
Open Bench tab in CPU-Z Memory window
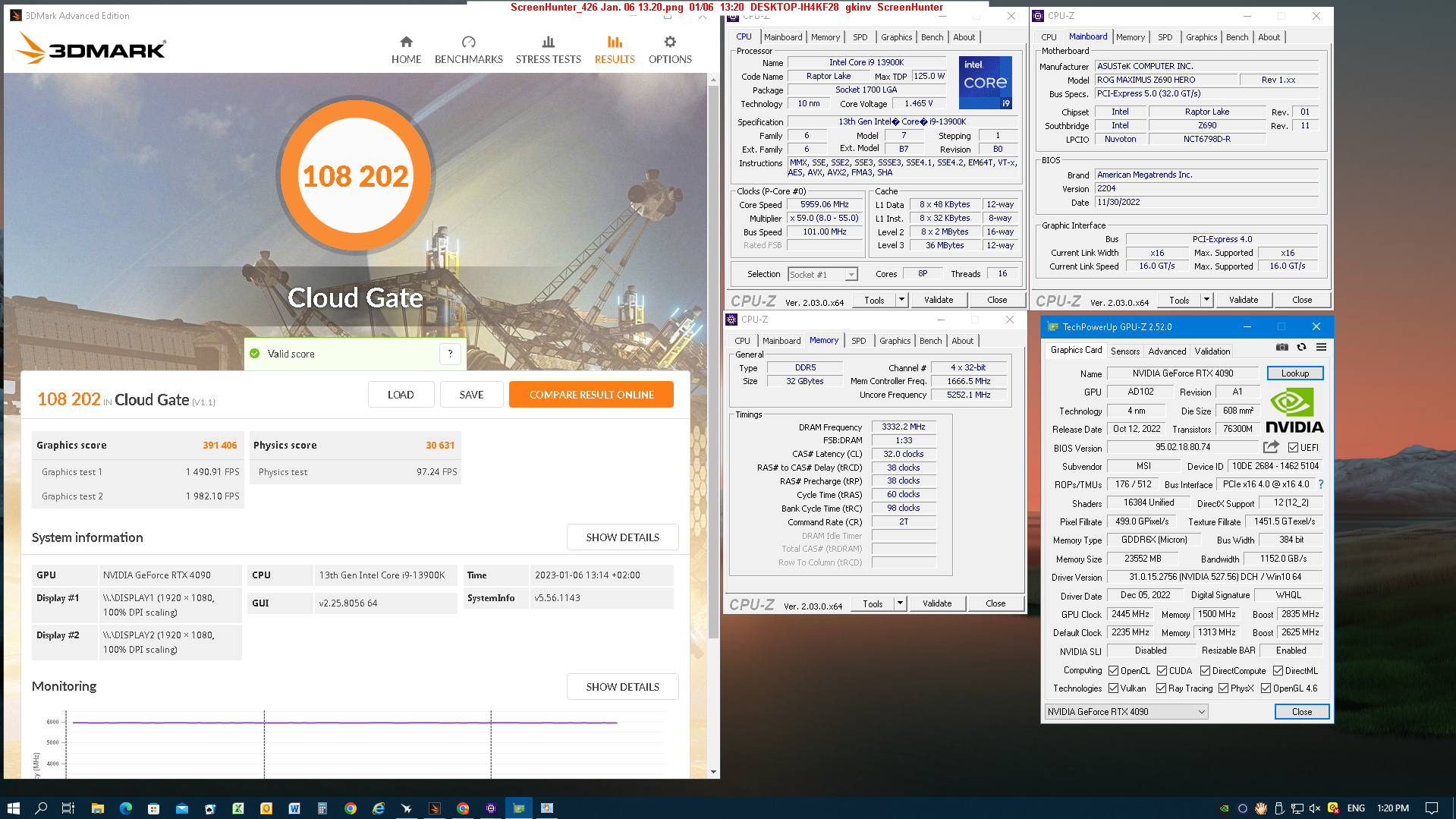click(x=930, y=341)
